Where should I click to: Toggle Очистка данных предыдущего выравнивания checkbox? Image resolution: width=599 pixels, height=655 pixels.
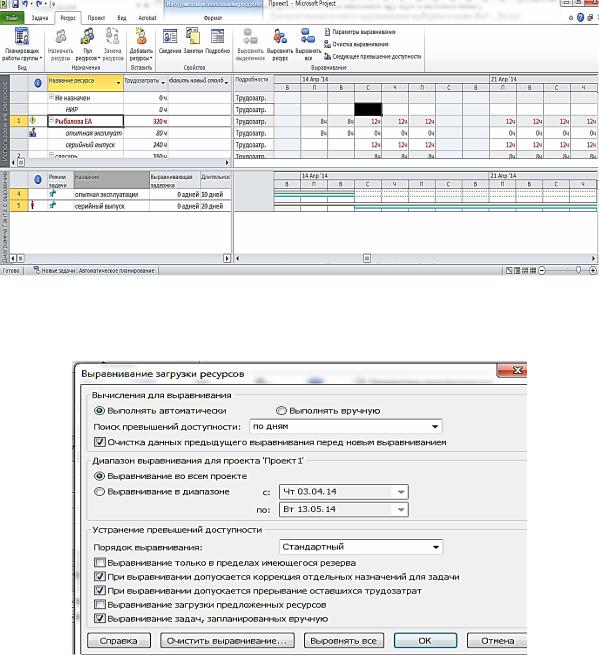99,442
